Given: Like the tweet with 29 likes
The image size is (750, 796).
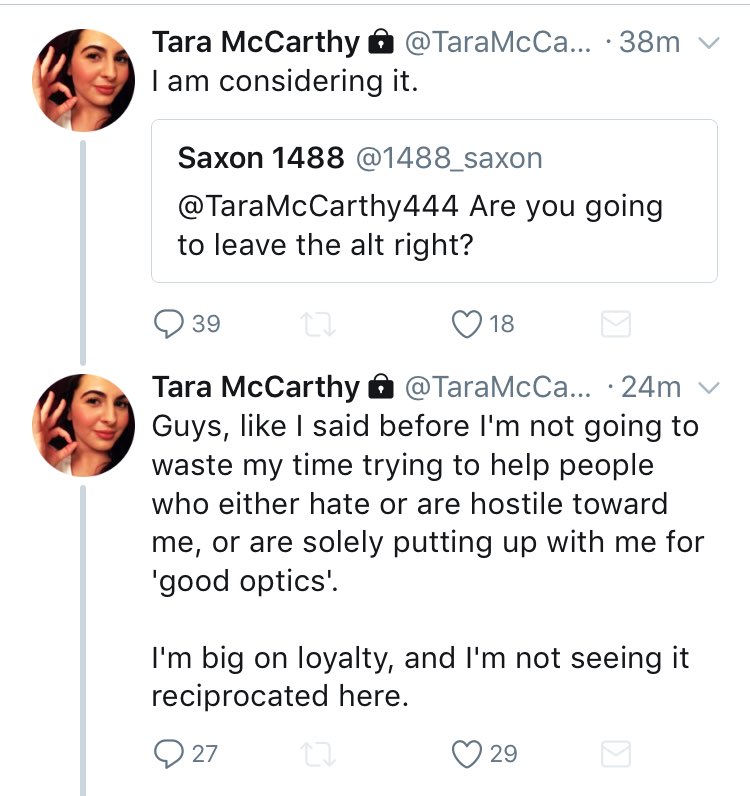Looking at the screenshot, I should (467, 753).
